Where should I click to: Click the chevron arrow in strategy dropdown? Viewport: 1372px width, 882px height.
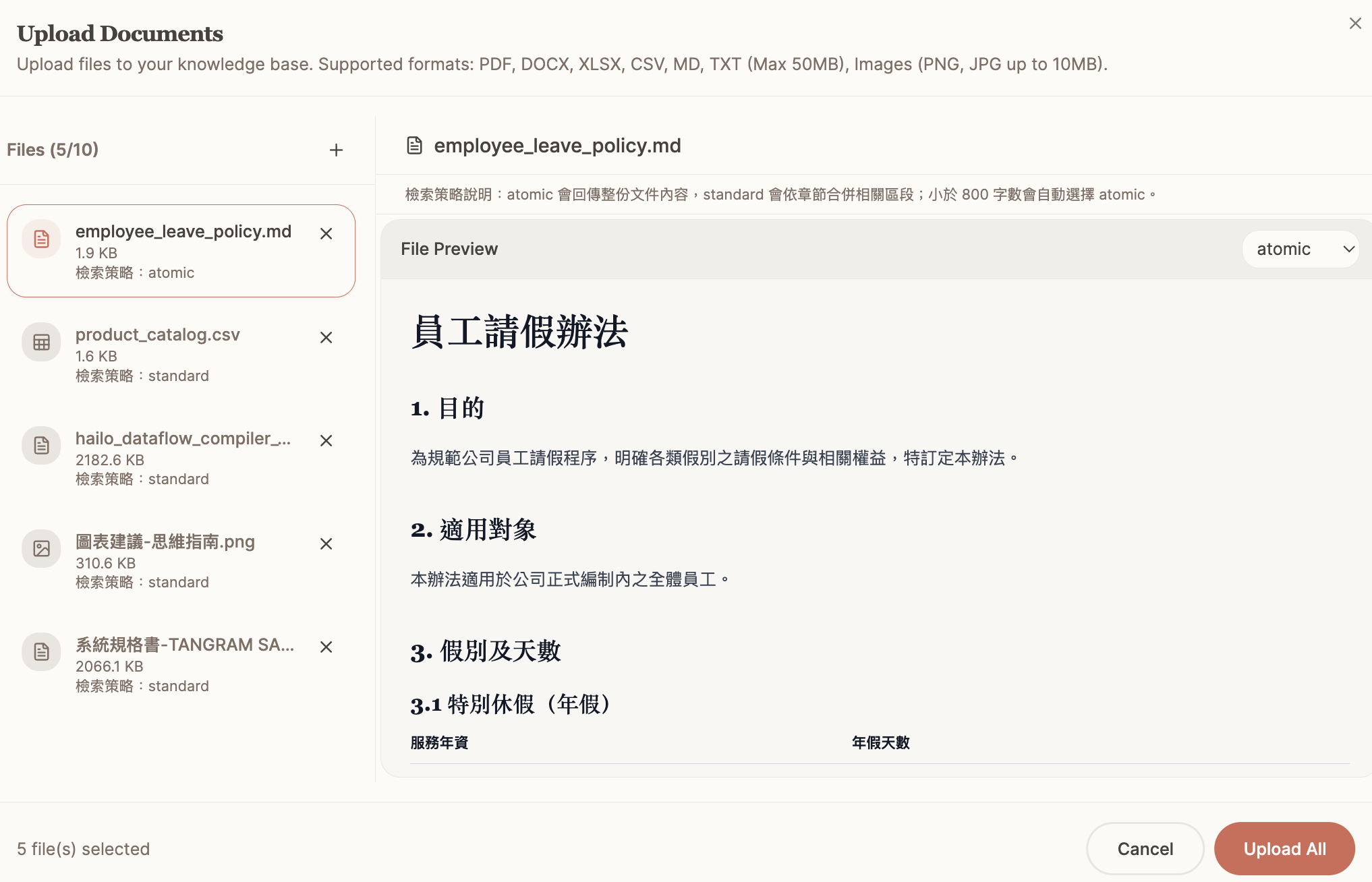coord(1348,249)
